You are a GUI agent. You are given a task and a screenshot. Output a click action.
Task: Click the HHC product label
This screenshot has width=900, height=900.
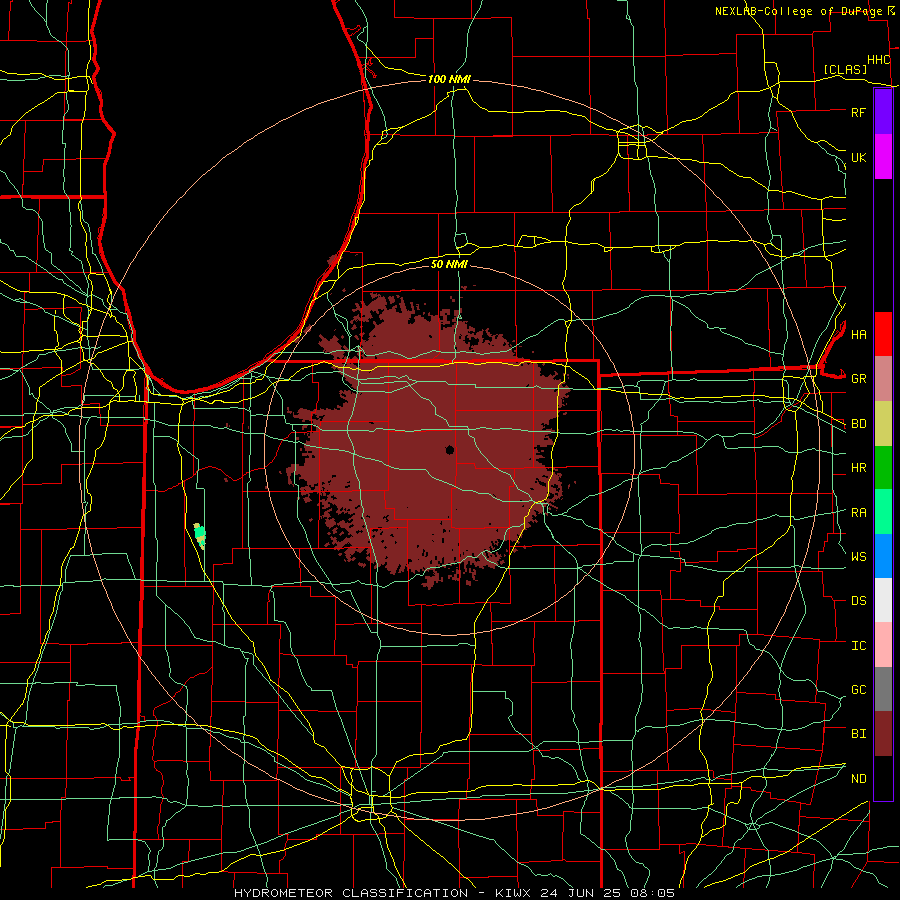click(878, 60)
